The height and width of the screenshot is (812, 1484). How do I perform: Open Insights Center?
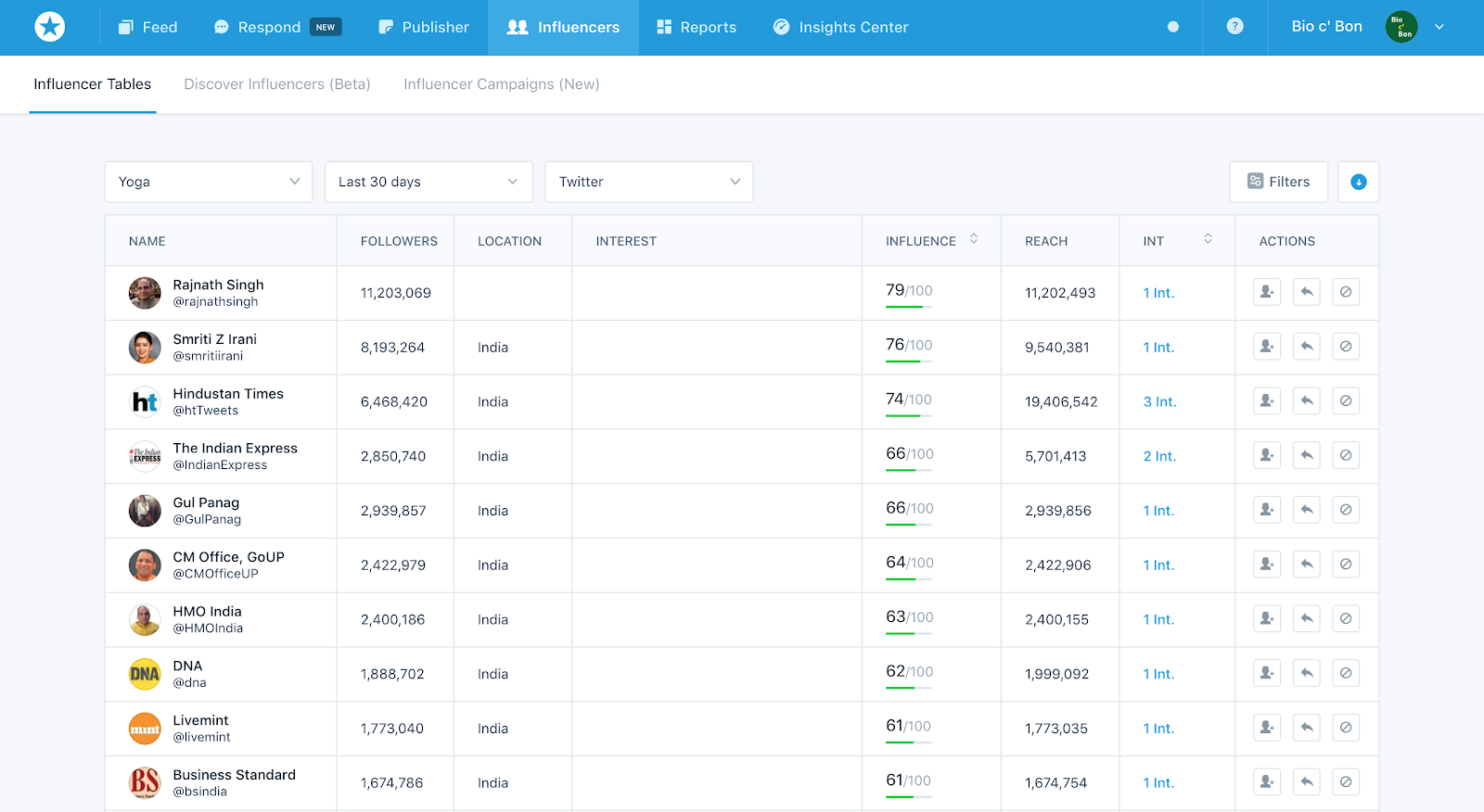(x=840, y=27)
